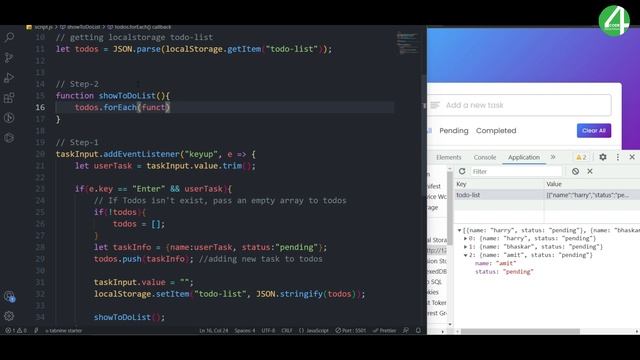Screen dimensions: 640x360
Task: Open the Extensions view icon
Action: point(9,98)
